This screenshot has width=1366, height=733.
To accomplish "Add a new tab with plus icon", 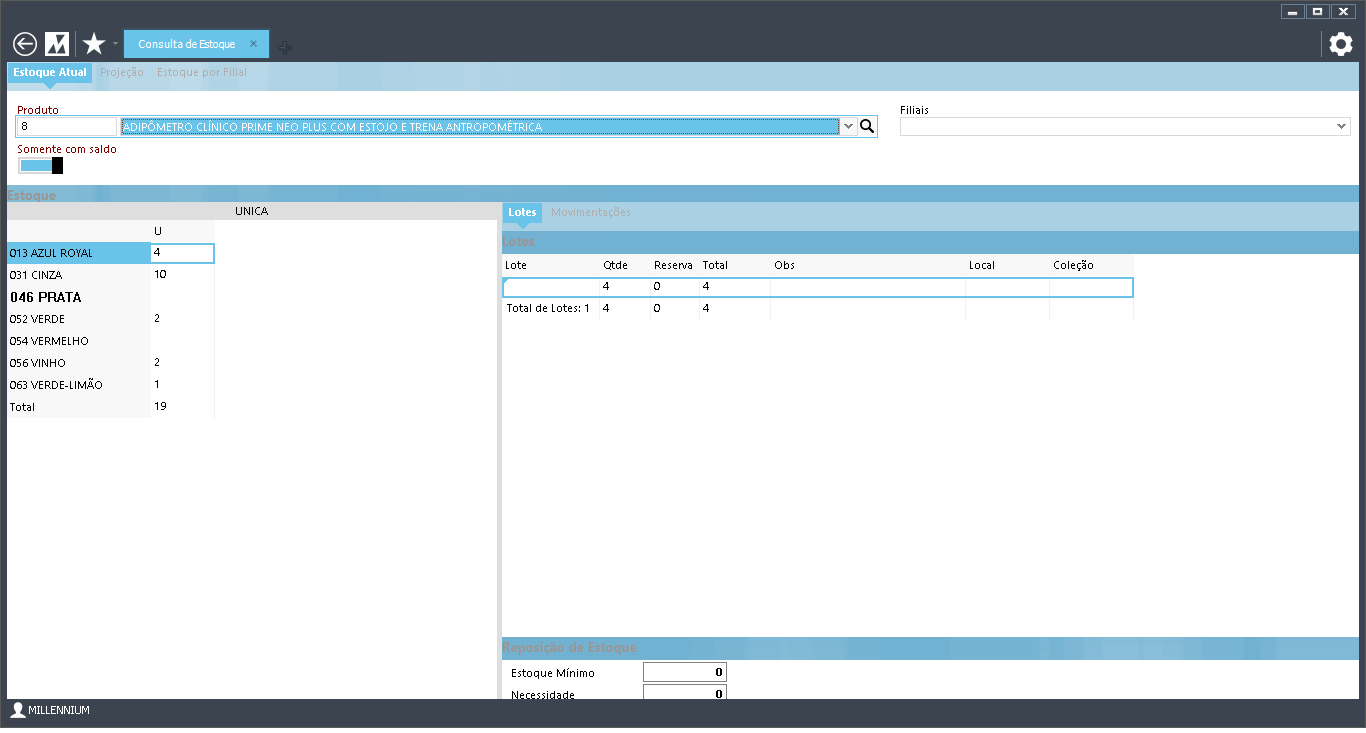I will (285, 47).
